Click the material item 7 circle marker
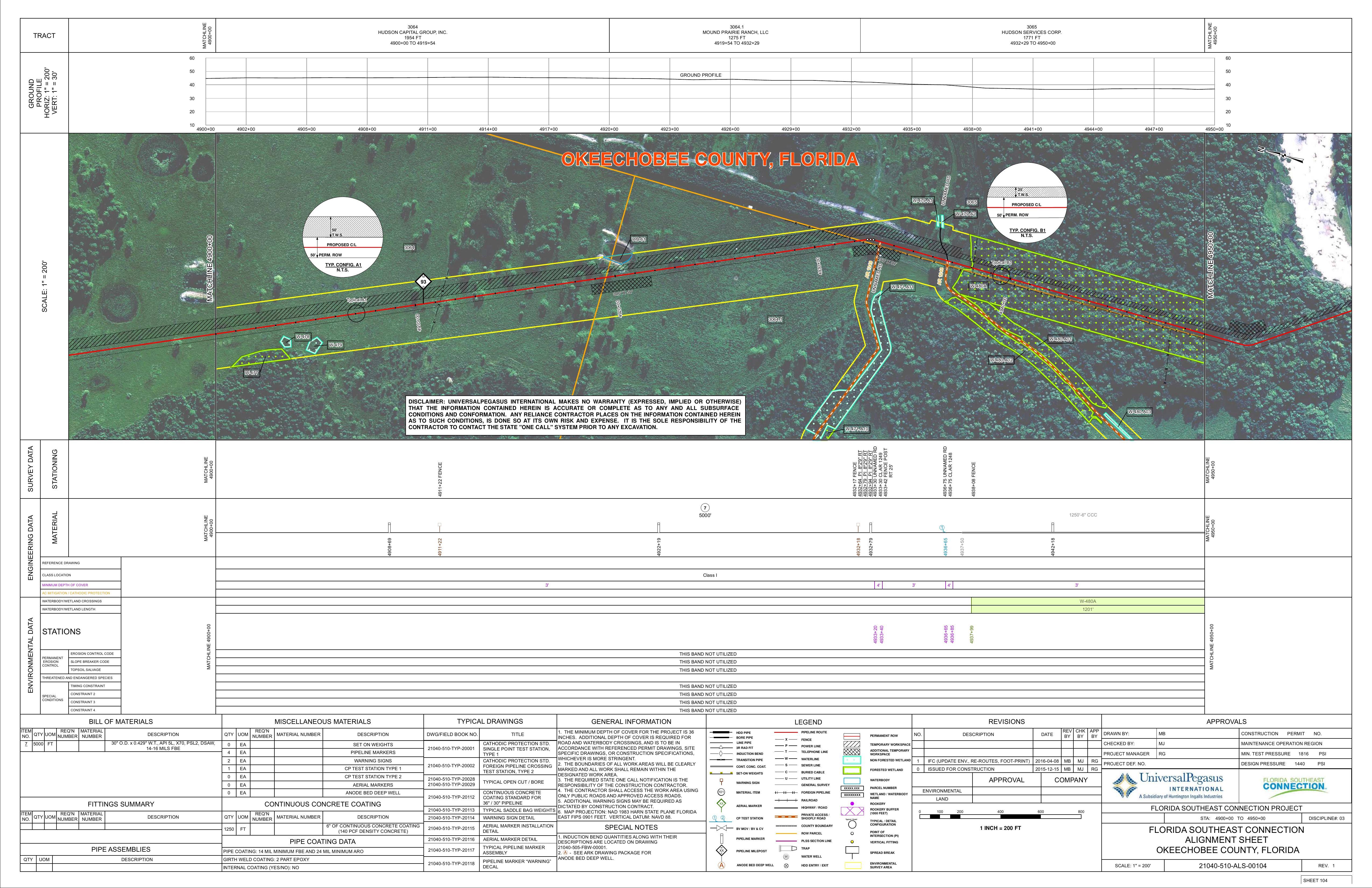Screen dimensions: 1372x888 point(705,507)
